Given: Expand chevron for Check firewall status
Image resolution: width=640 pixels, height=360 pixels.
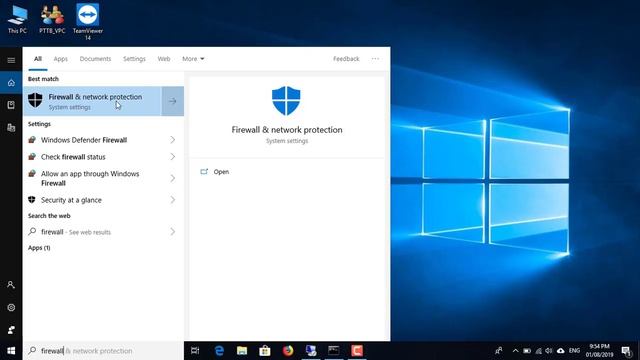Looking at the screenshot, I should click(173, 157).
